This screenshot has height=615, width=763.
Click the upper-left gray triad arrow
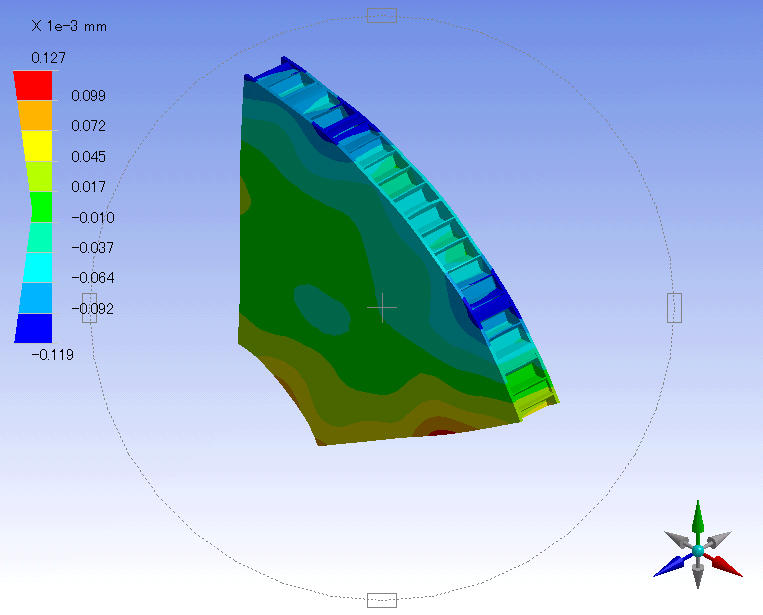(x=677, y=539)
